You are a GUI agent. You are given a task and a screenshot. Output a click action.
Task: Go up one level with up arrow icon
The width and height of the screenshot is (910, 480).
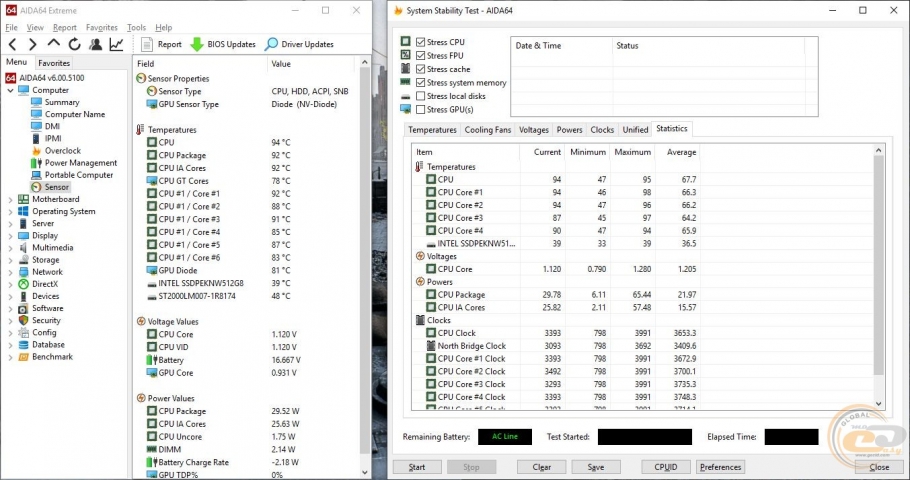pyautogui.click(x=53, y=44)
